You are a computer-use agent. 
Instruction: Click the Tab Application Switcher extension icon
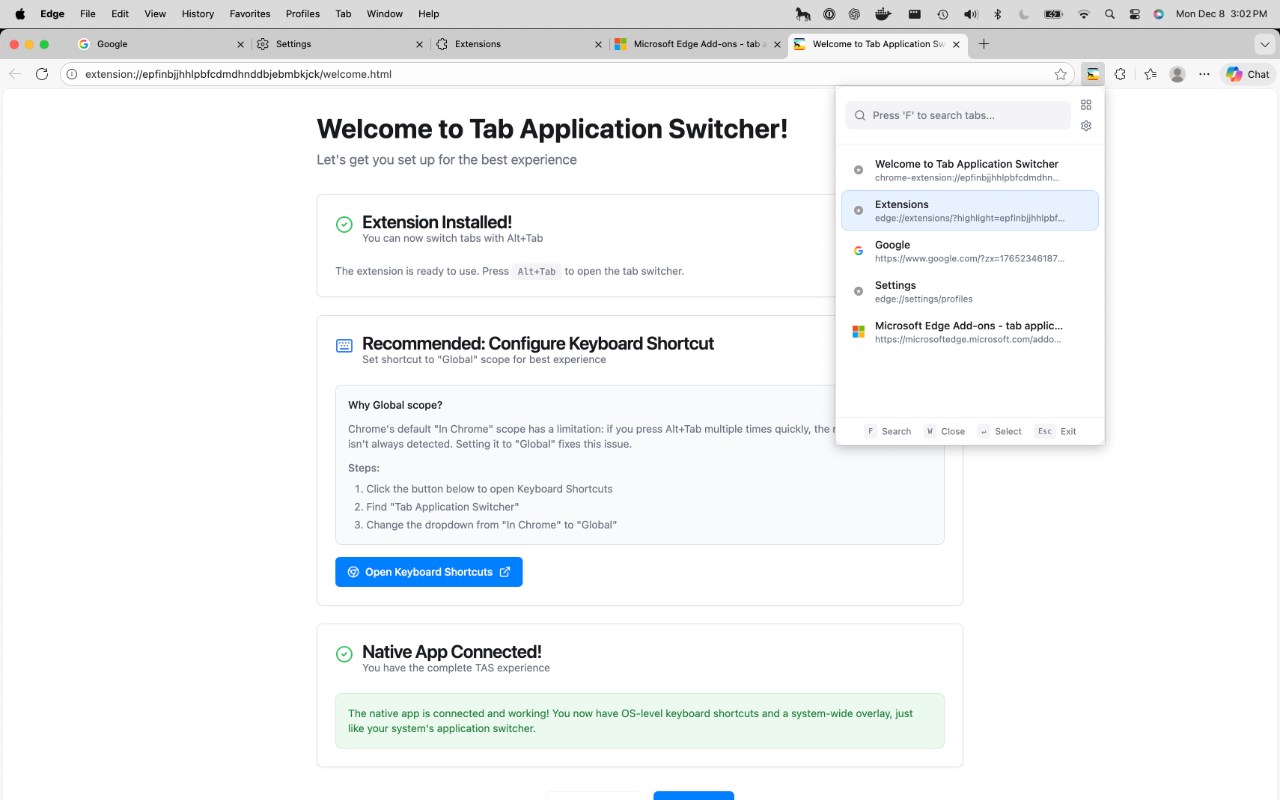(x=1093, y=74)
